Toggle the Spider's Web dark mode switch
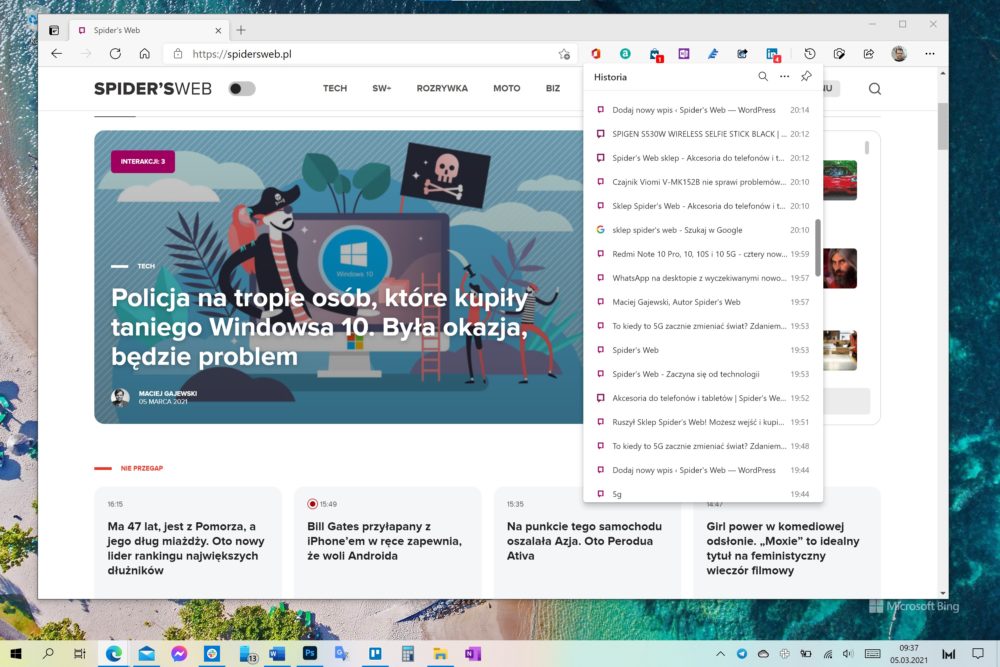 click(242, 89)
